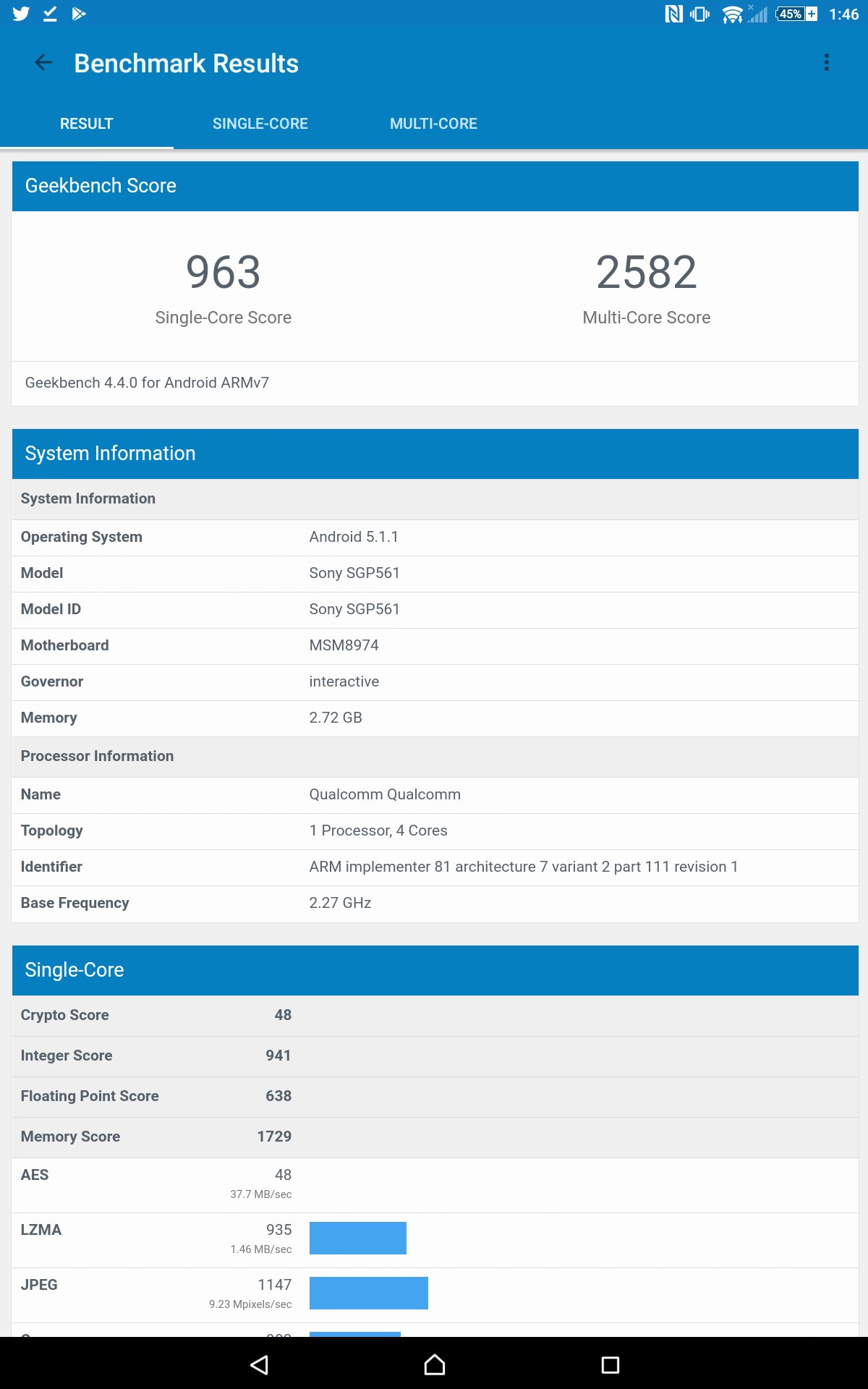This screenshot has height=1389, width=868.
Task: Tap the Geekbench Score section header
Action: 435,186
